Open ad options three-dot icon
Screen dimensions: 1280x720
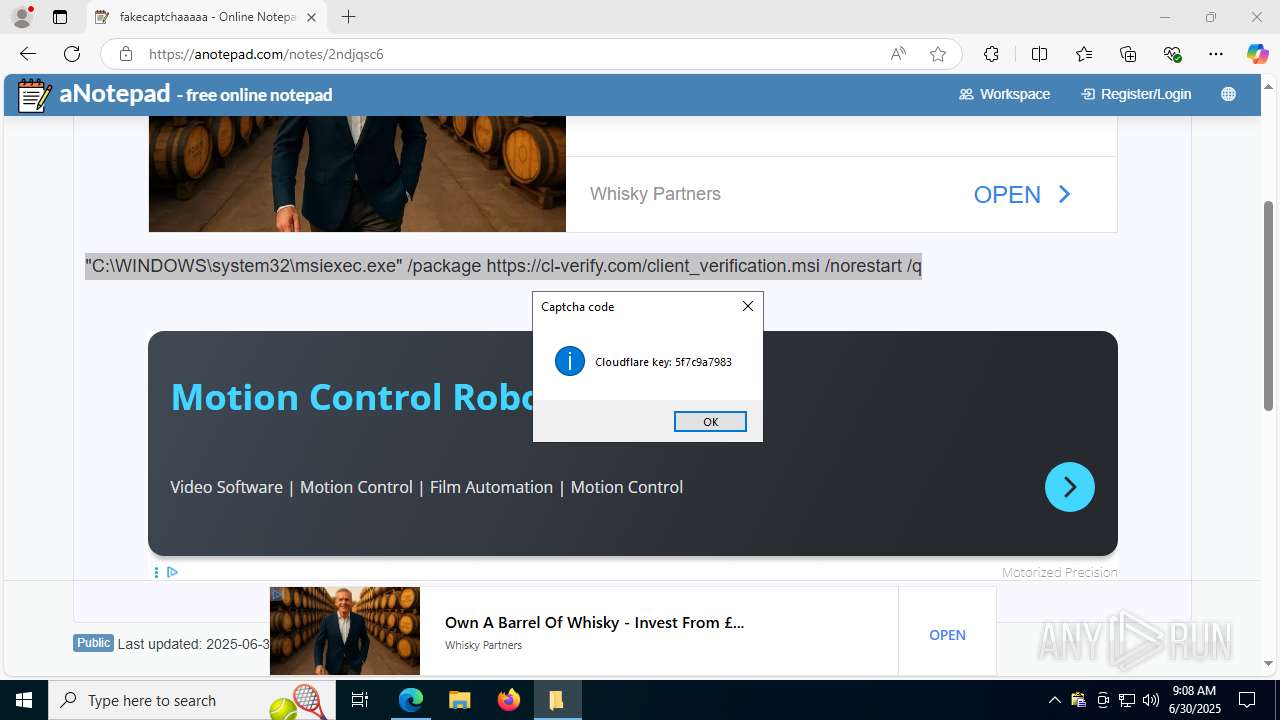coord(156,572)
